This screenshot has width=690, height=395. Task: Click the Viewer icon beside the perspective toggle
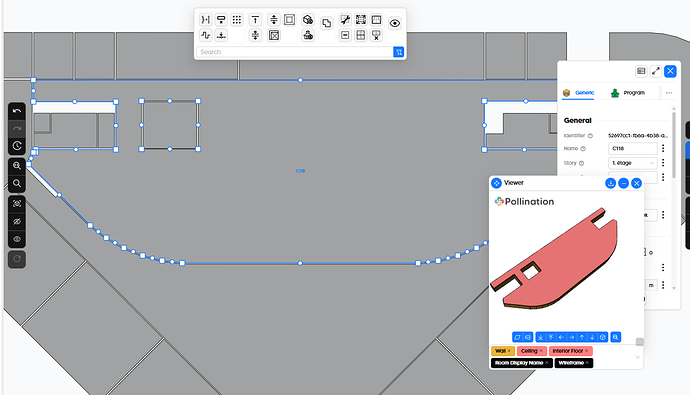point(528,337)
